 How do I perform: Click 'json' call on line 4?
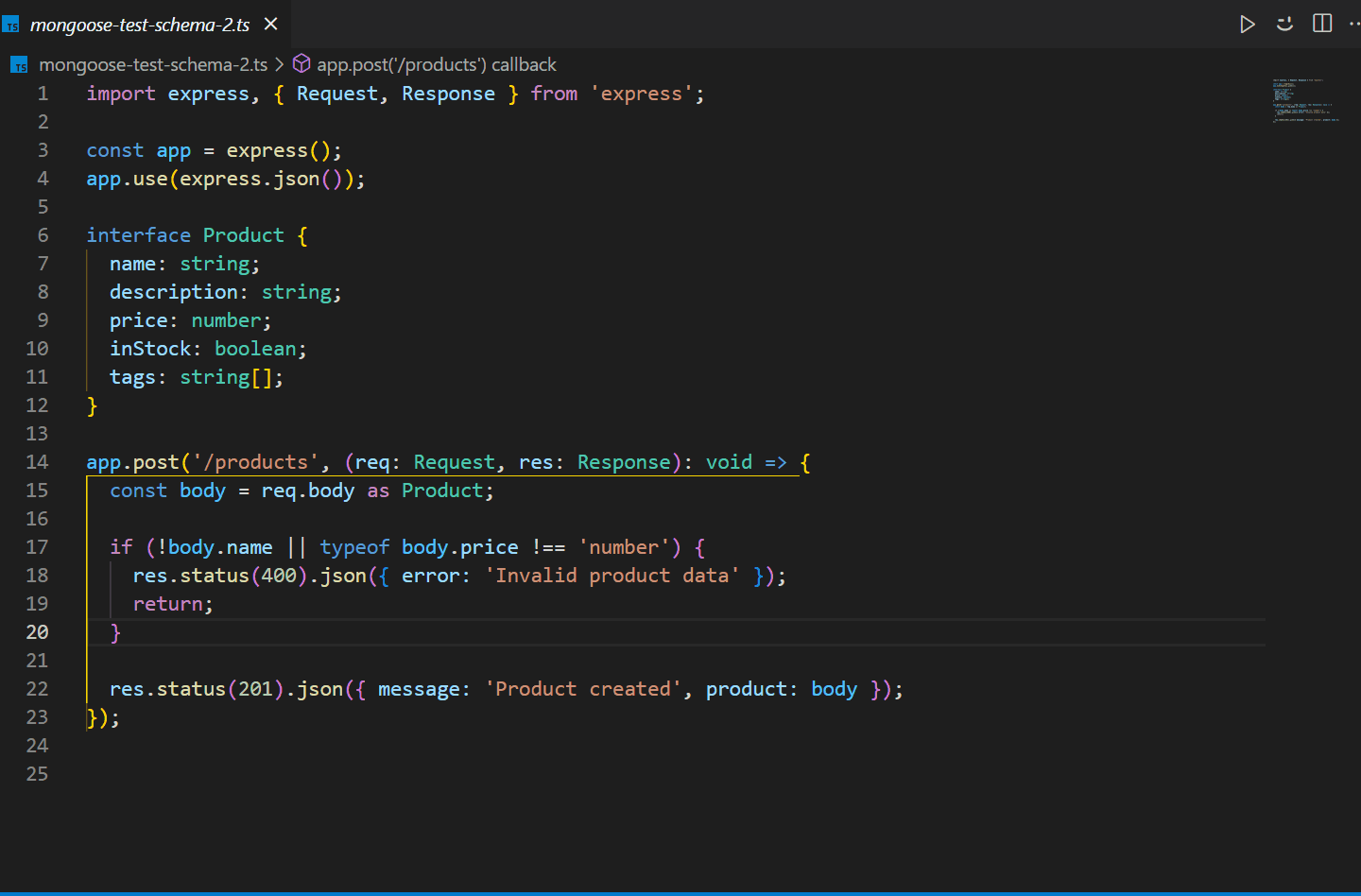[x=297, y=179]
